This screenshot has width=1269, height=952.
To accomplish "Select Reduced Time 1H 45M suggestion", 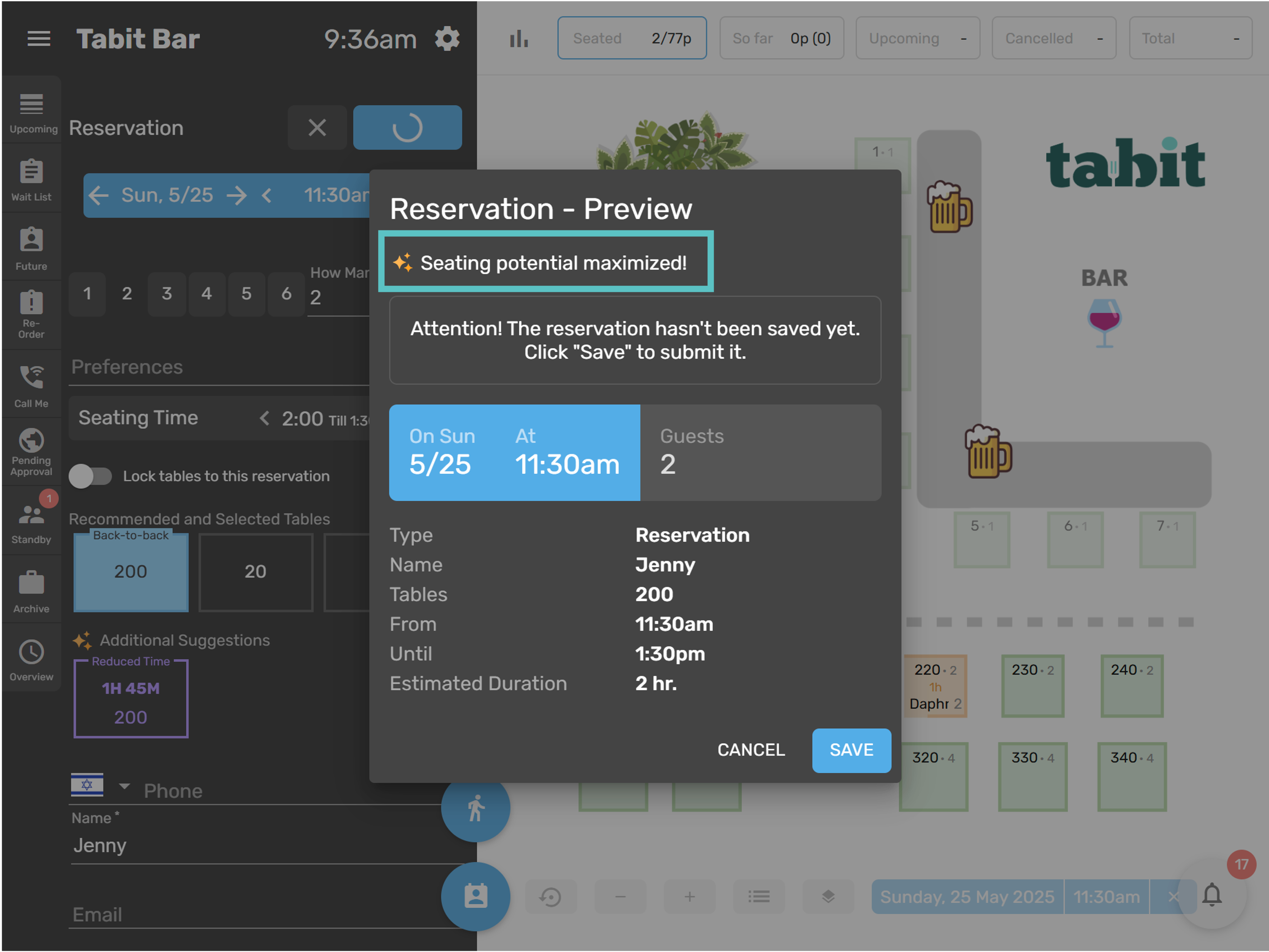I will 131,701.
